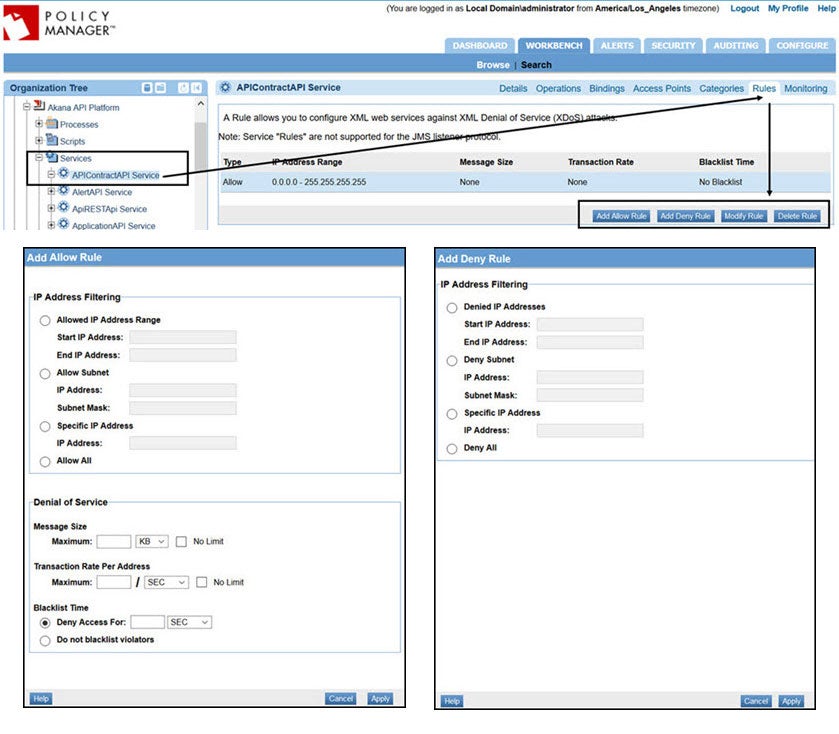Viewport: 839px width, 734px height.
Task: Open the Blacklist Time SEC dropdown
Action: pos(189,622)
